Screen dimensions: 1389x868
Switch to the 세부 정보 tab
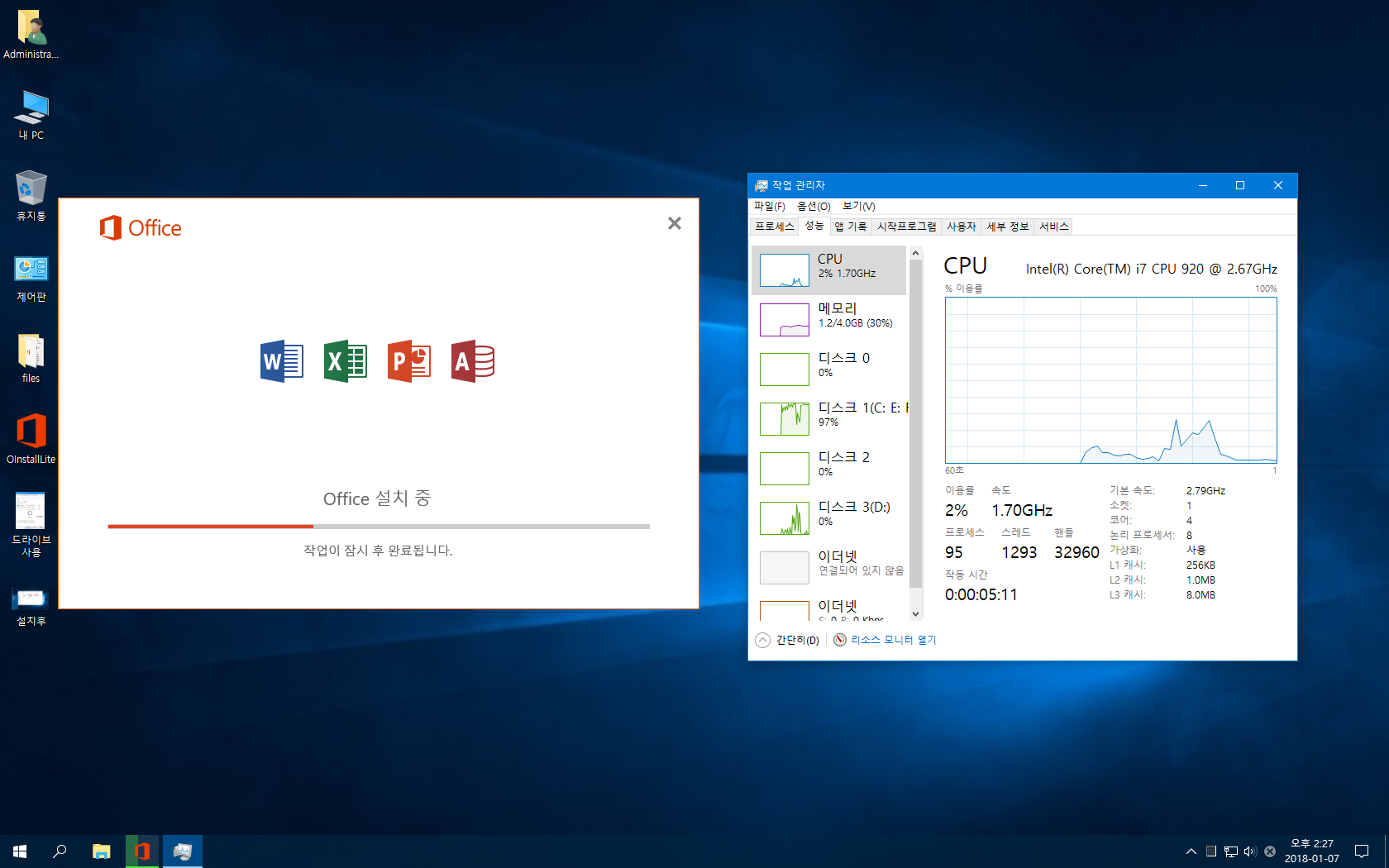[x=1008, y=227]
